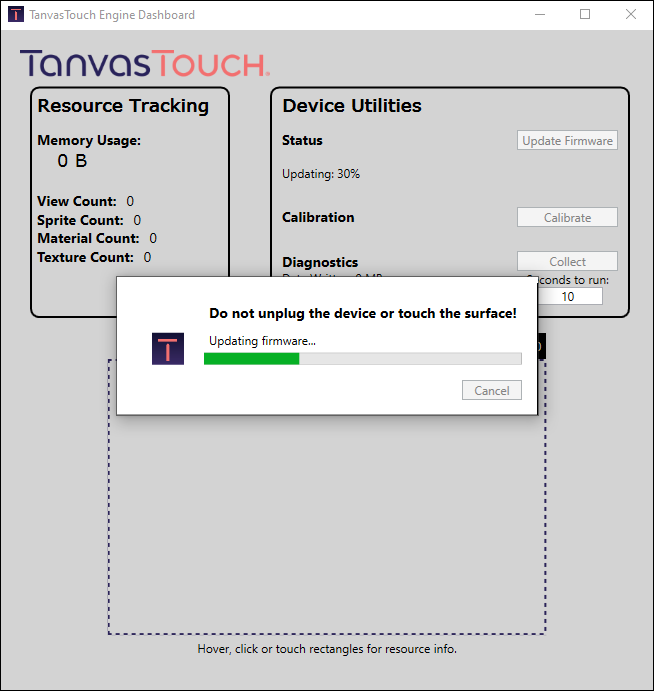Close the Dashboard window
The height and width of the screenshot is (691, 654).
[631, 15]
